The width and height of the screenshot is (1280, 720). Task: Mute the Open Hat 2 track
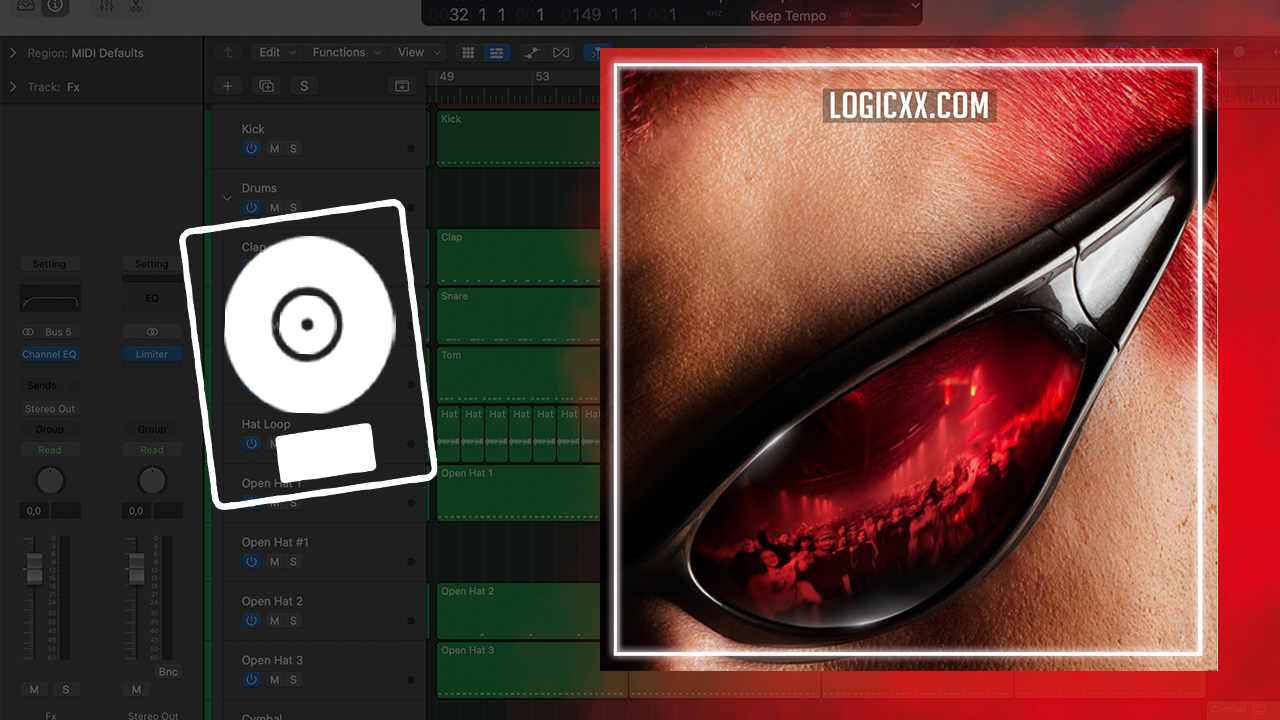point(274,621)
